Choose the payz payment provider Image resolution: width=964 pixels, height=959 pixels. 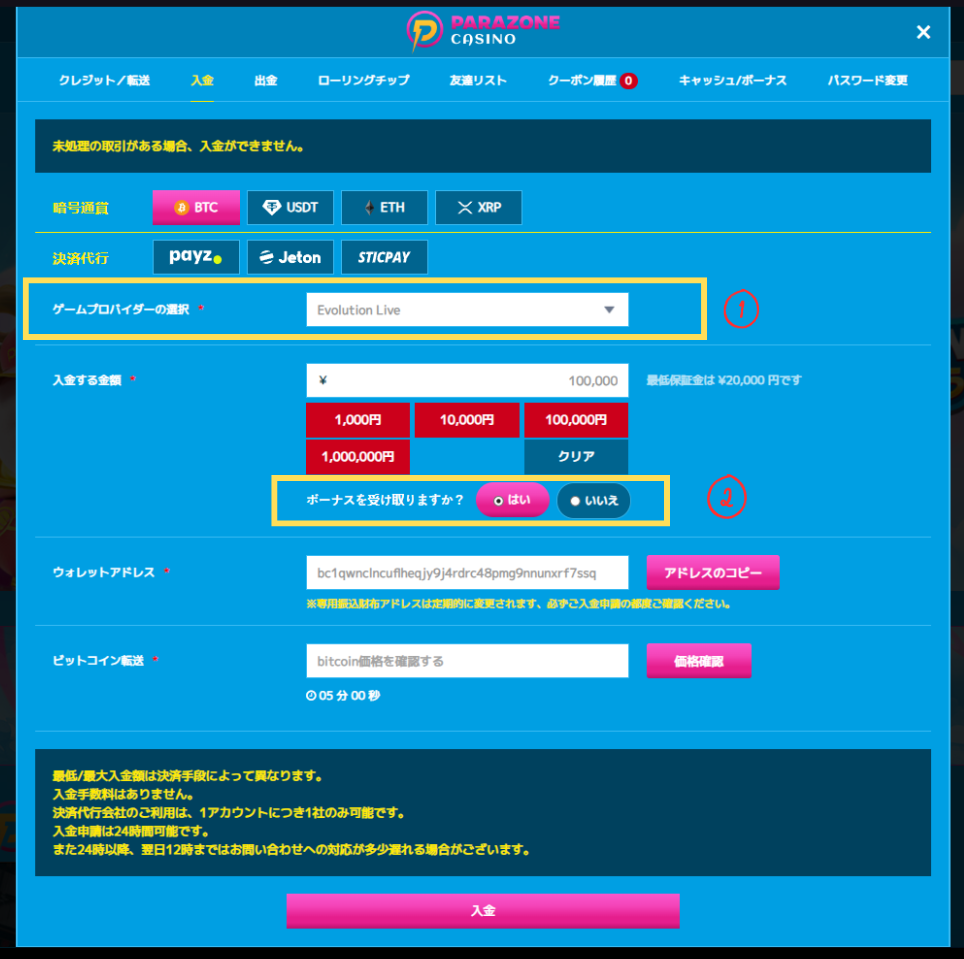click(x=196, y=257)
